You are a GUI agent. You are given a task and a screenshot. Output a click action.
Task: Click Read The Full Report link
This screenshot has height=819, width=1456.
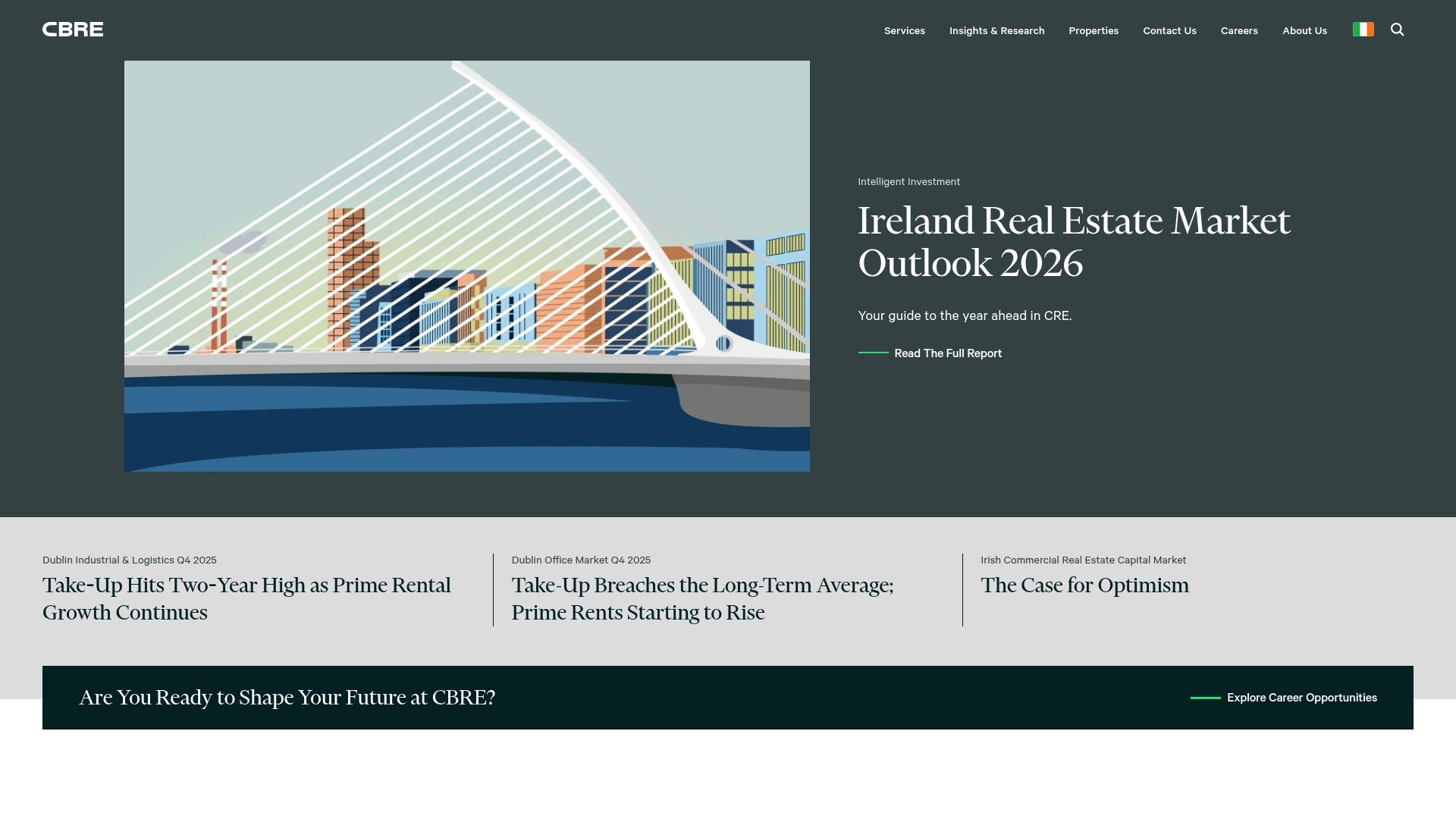[x=947, y=353]
